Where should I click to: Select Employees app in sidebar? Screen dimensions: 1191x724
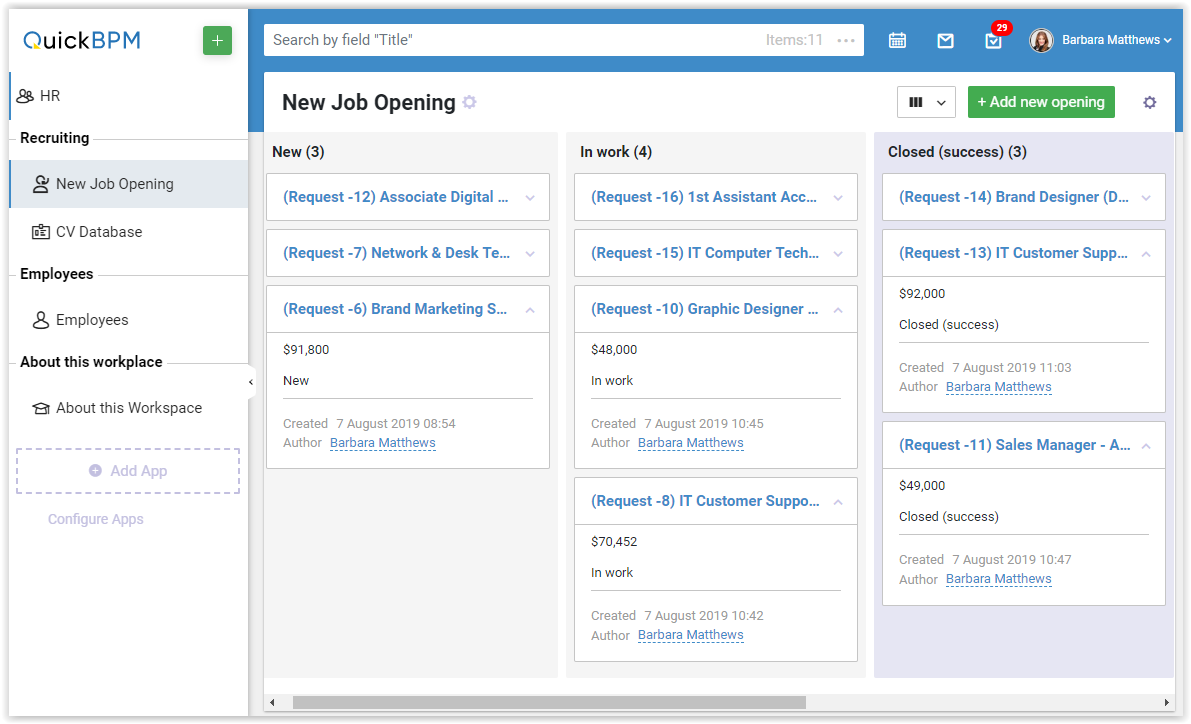[x=92, y=320]
